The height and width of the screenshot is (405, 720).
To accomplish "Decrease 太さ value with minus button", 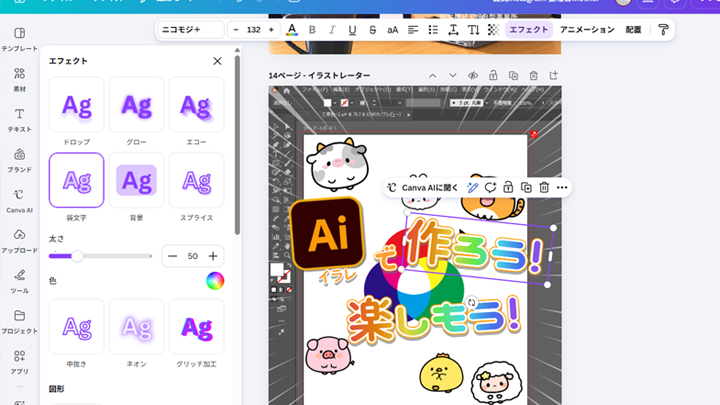I will pos(173,256).
